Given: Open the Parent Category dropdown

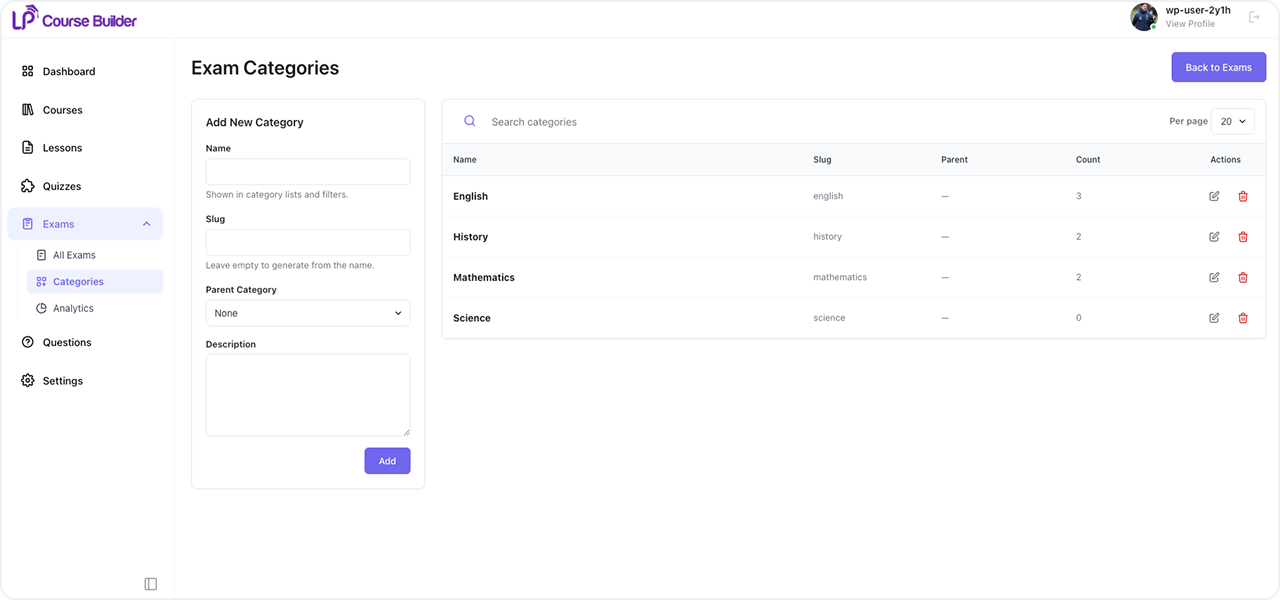Looking at the screenshot, I should pyautogui.click(x=308, y=313).
